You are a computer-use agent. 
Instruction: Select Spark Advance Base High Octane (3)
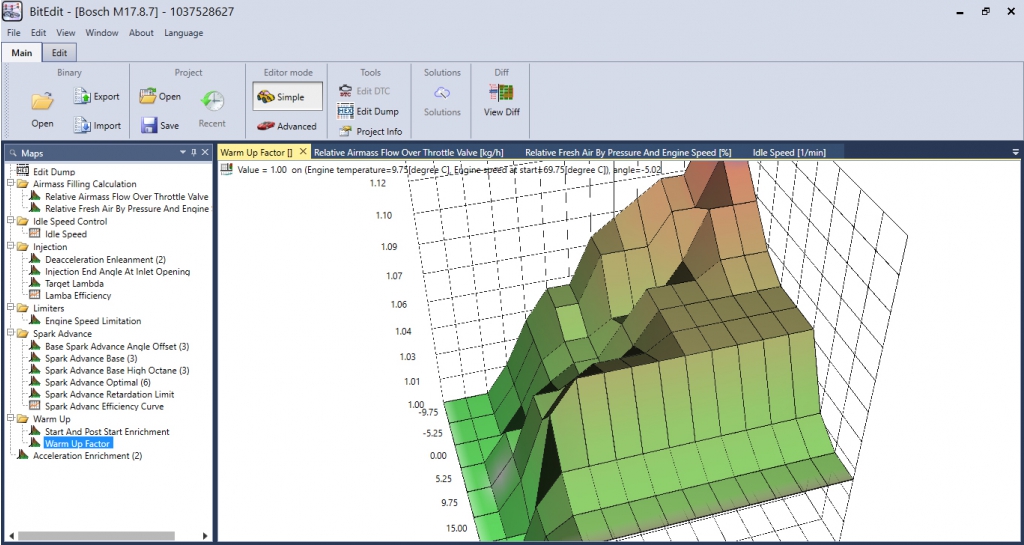[x=117, y=370]
